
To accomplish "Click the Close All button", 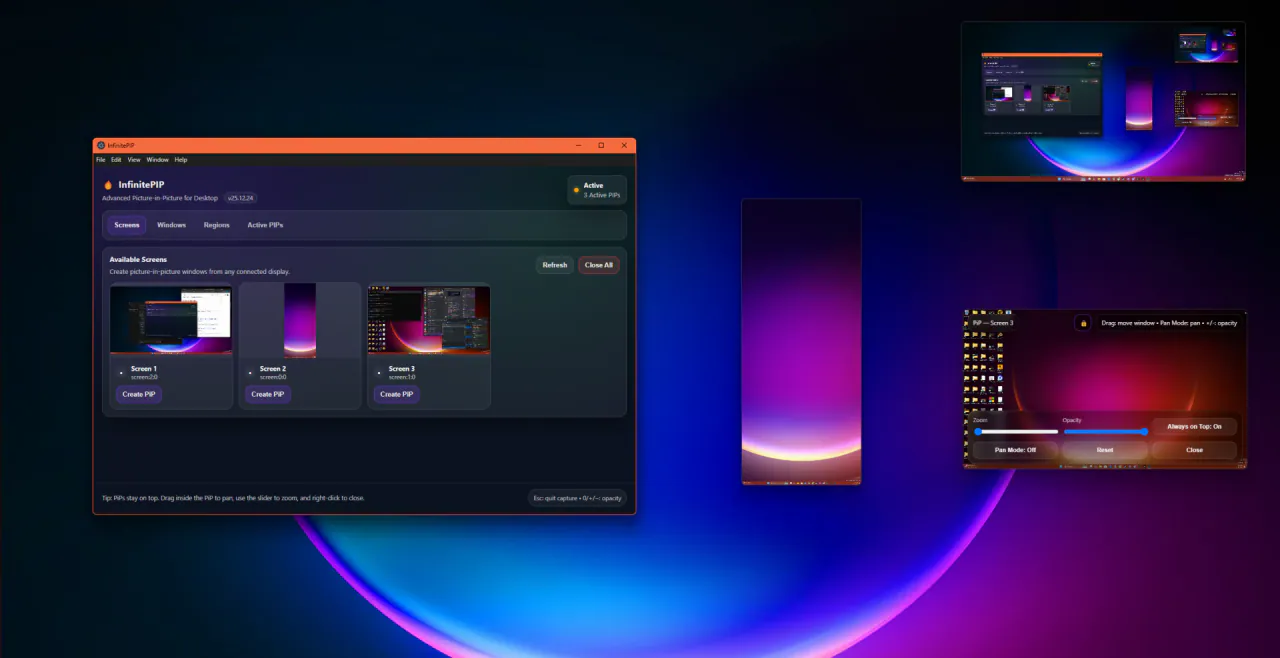I will [599, 265].
